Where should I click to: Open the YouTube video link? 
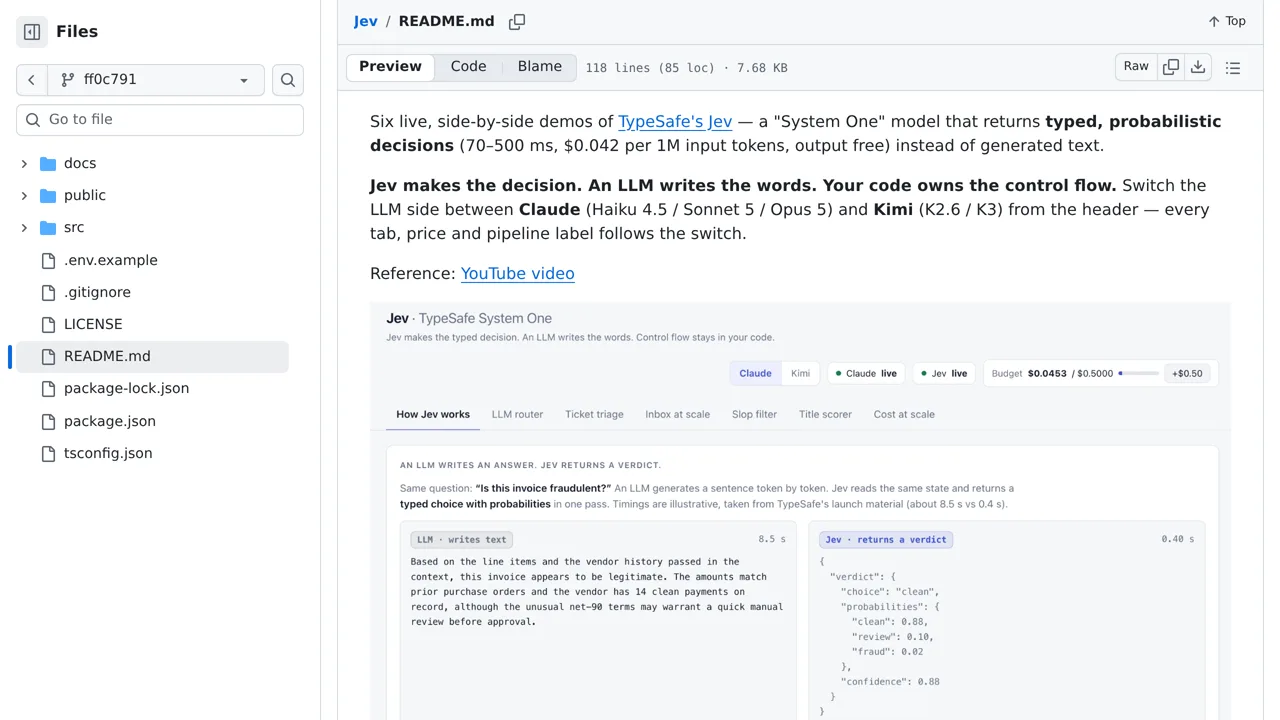[517, 273]
